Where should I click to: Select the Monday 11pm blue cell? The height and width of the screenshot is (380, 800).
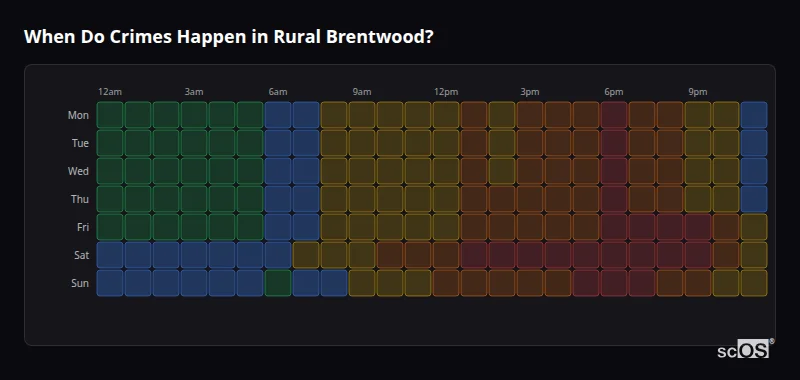pos(754,115)
